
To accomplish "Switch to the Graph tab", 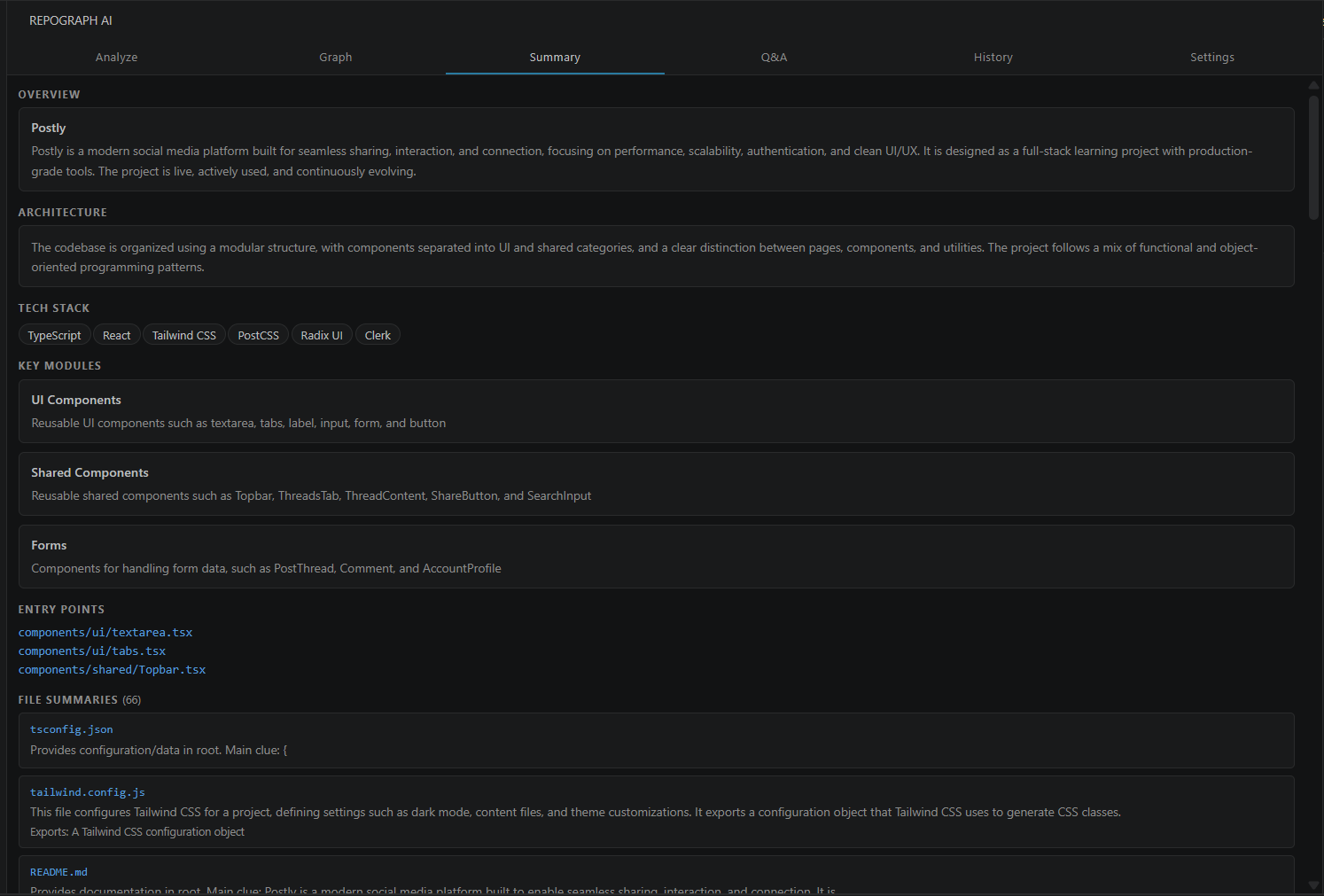I will (335, 57).
